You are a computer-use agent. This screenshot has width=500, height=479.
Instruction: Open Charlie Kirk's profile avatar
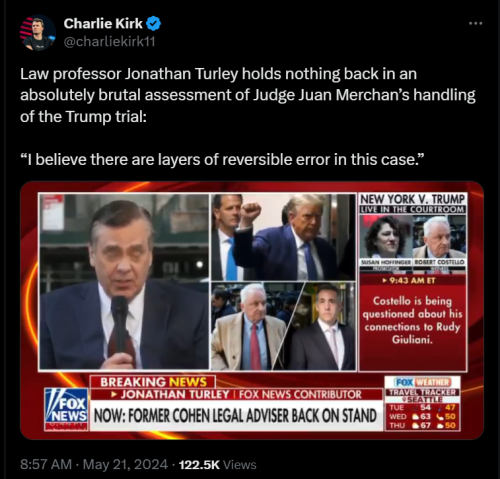38,33
